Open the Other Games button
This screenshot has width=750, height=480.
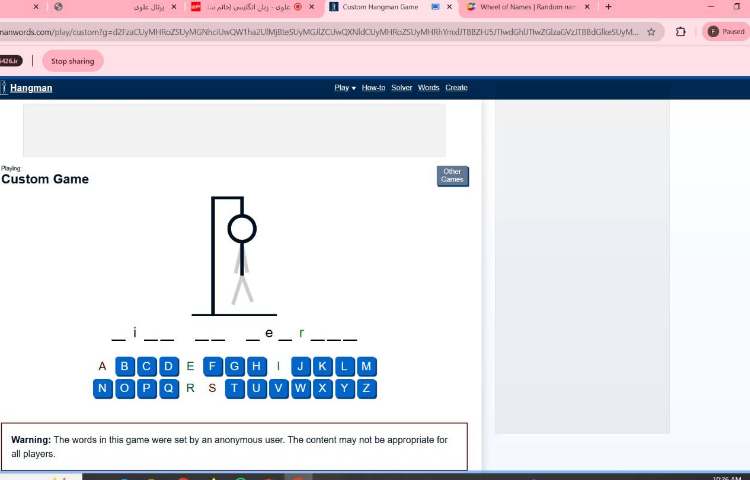(452, 176)
